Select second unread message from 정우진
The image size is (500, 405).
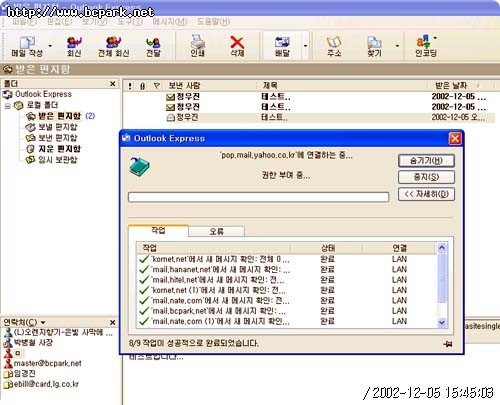click(x=309, y=107)
